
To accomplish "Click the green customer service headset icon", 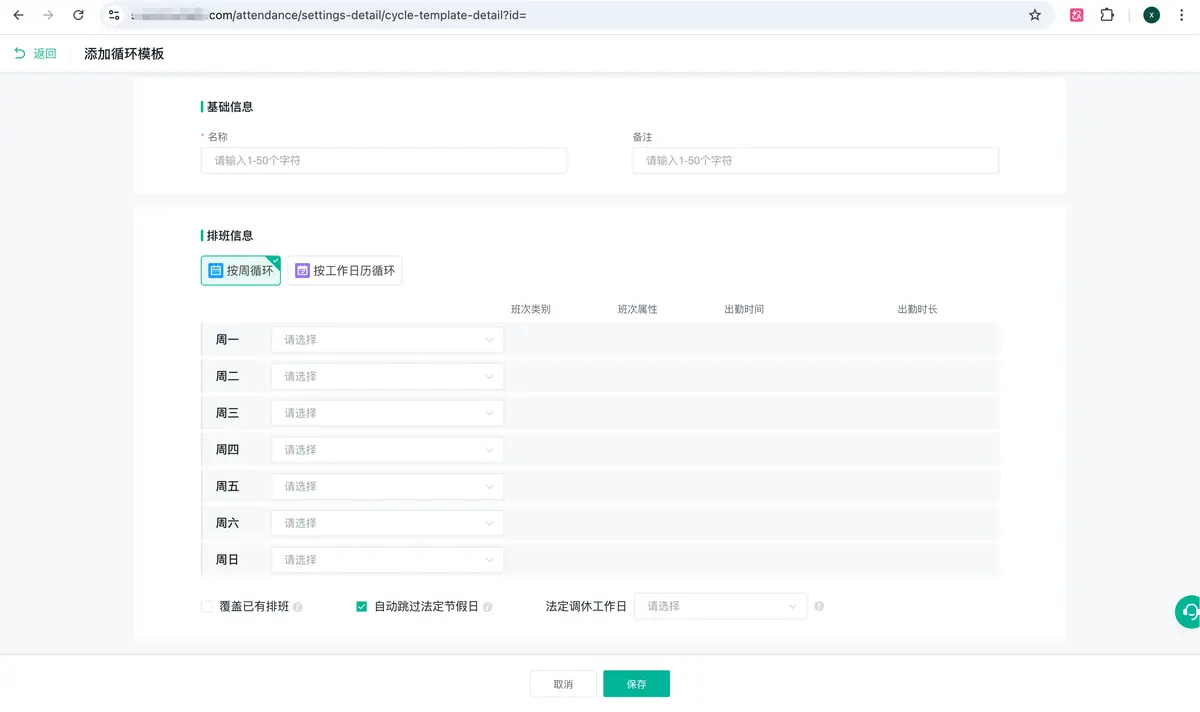I will point(1188,611).
